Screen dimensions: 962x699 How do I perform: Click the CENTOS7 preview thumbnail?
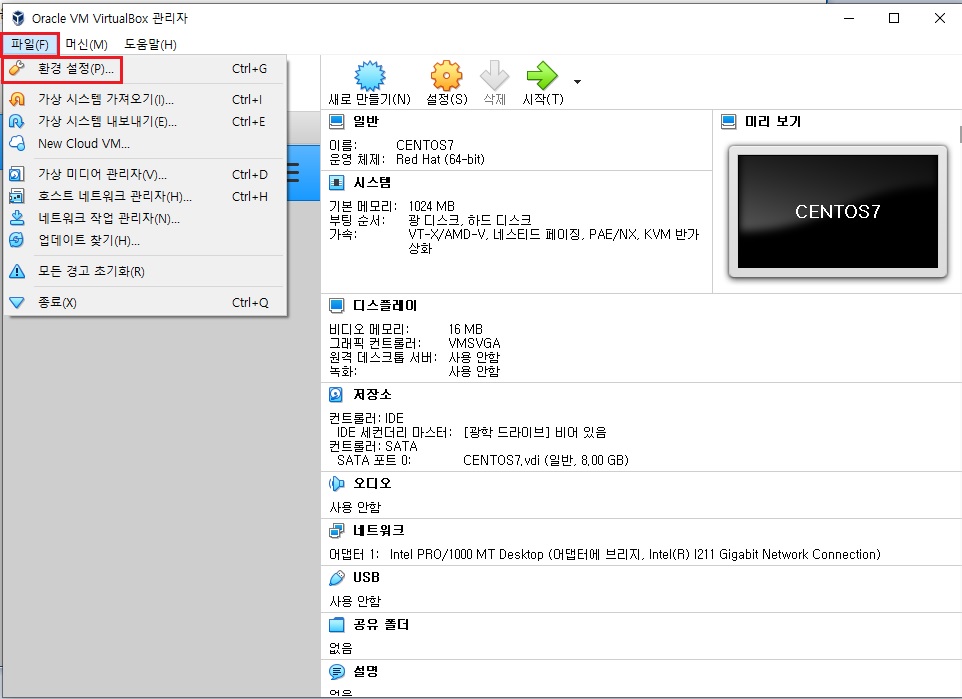[x=837, y=211]
